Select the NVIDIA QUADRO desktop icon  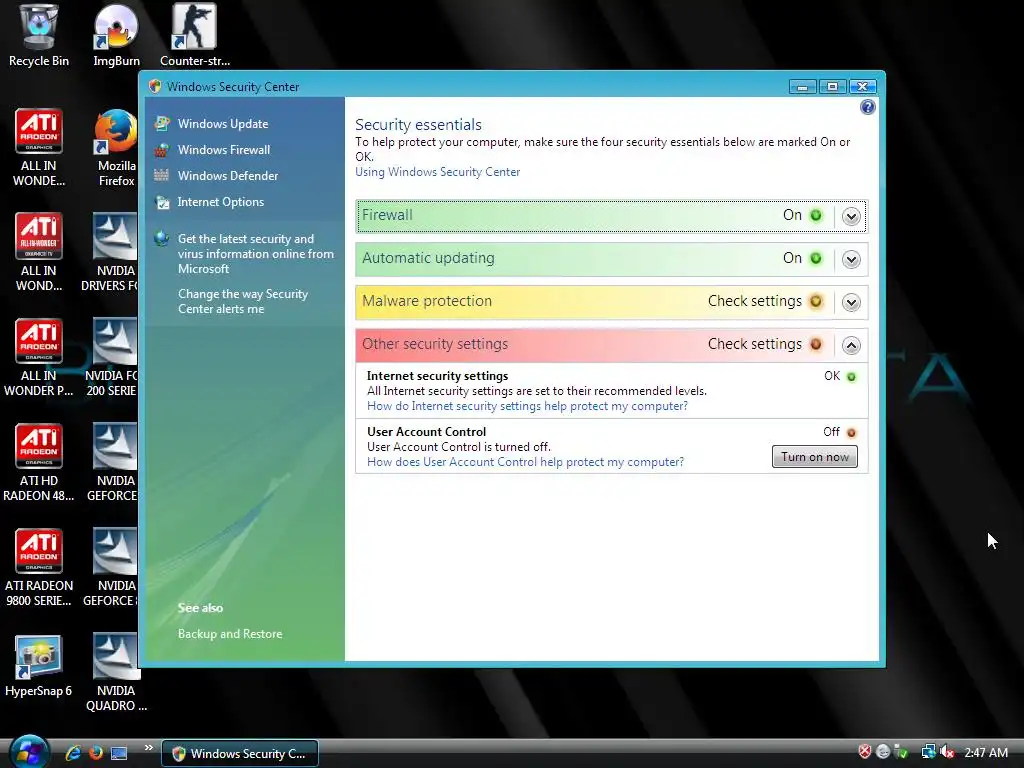[116, 673]
